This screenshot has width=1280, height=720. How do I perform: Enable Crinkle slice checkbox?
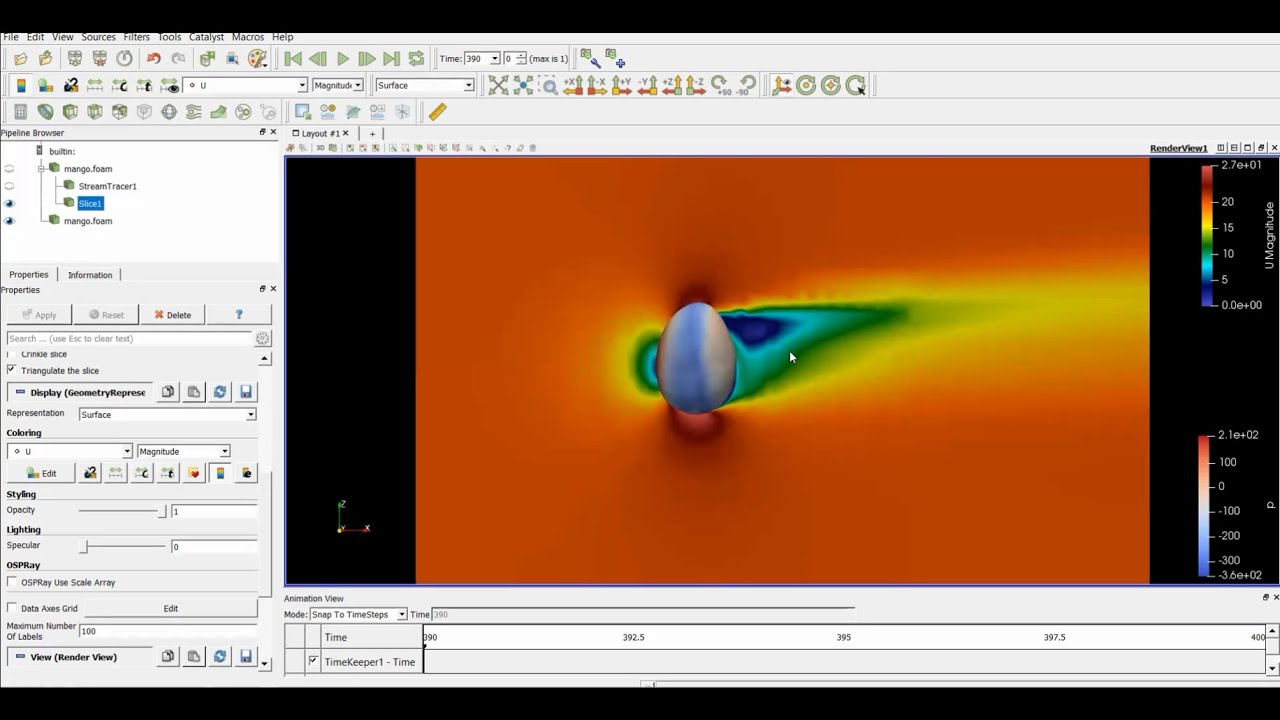point(12,354)
